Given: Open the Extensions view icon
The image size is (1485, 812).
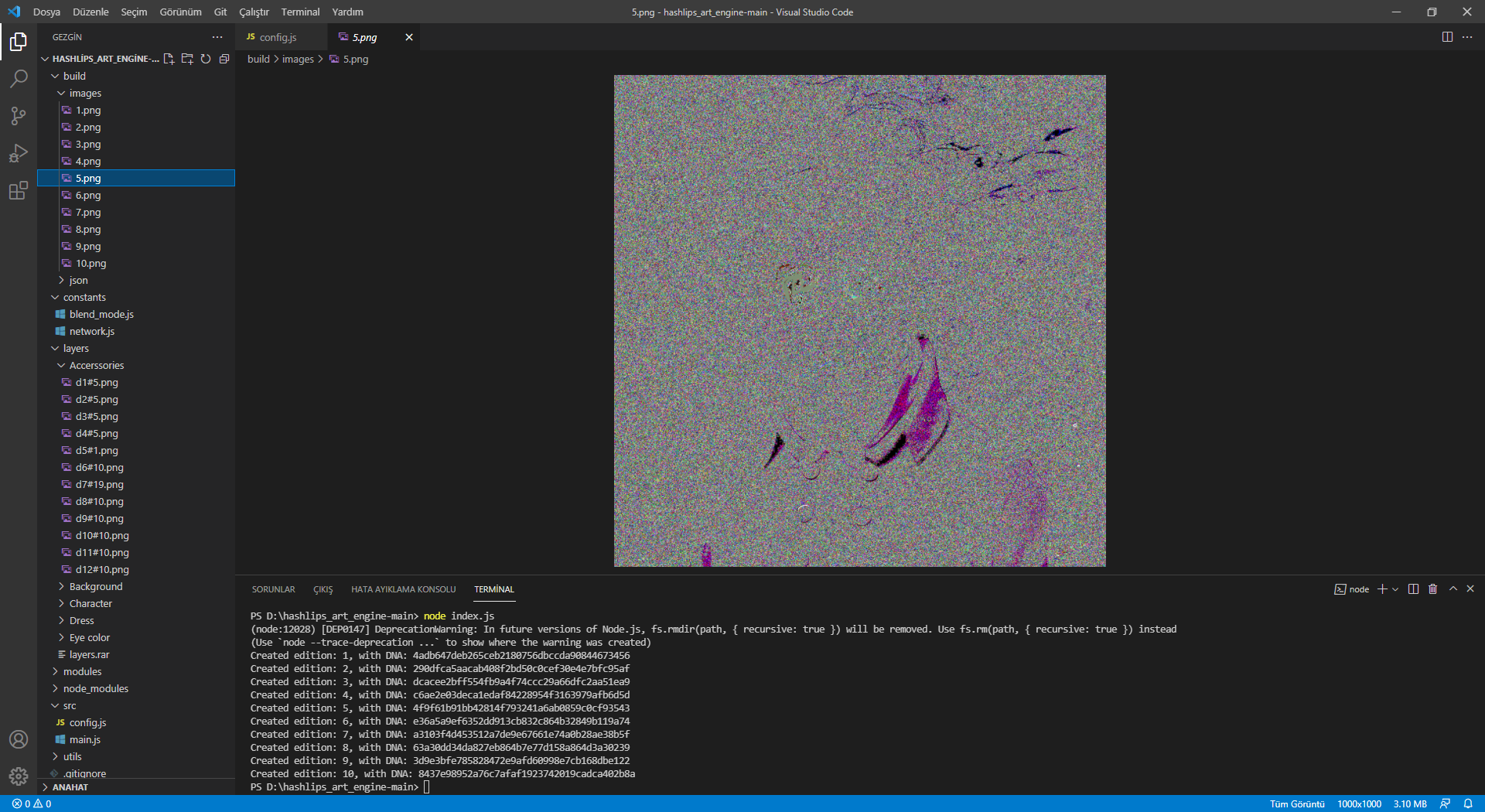Looking at the screenshot, I should pos(19,190).
